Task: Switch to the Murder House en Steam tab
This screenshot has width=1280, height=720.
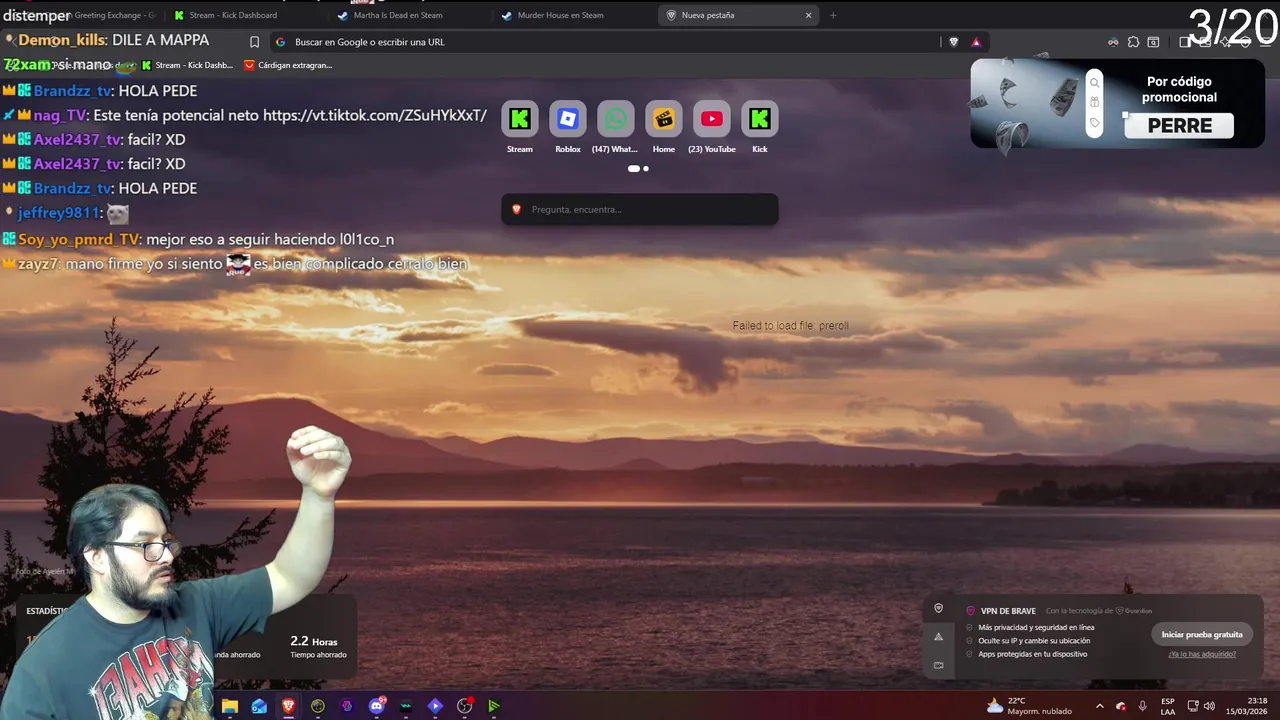Action: (572, 15)
